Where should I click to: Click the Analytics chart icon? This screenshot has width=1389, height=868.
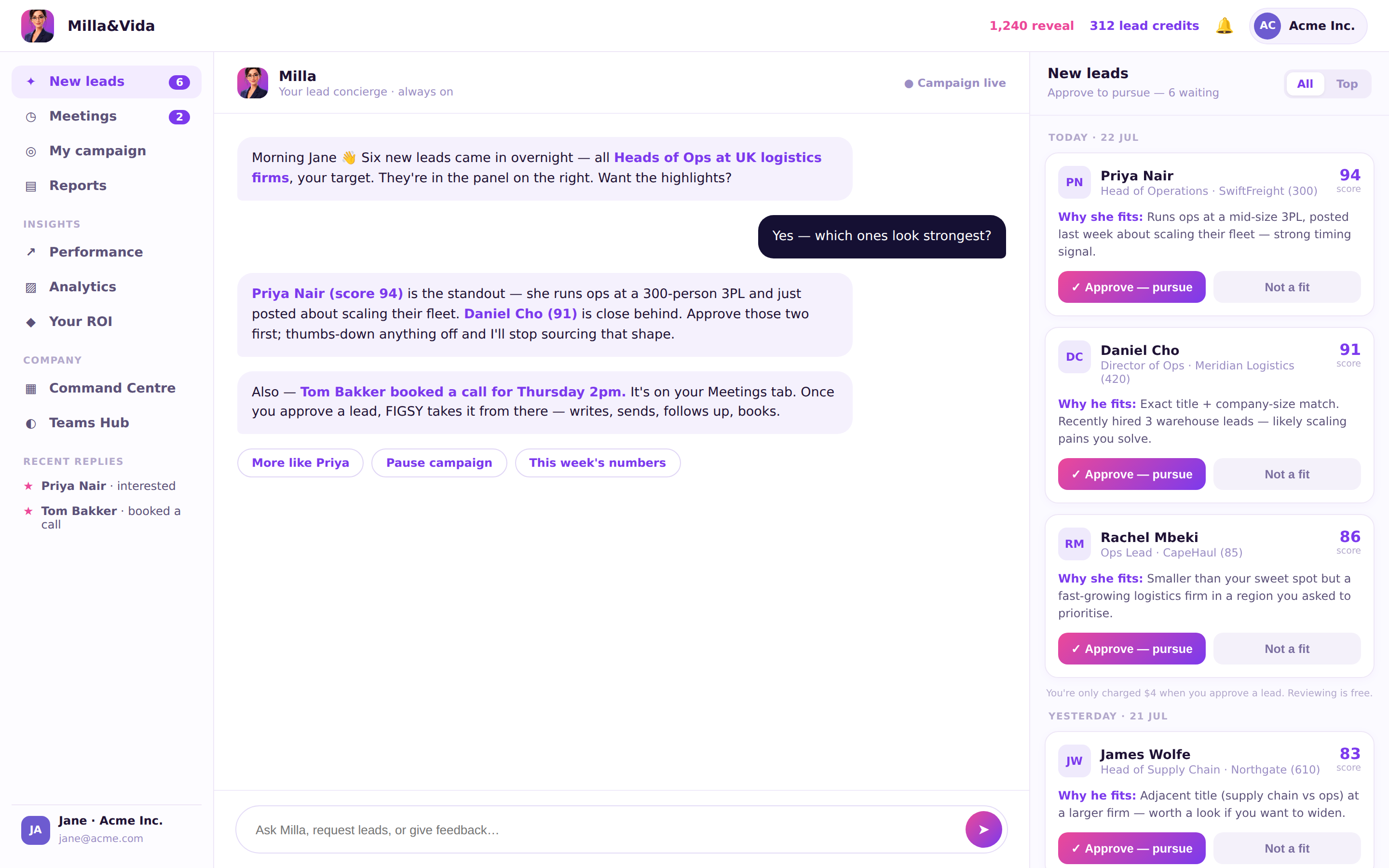(31, 287)
